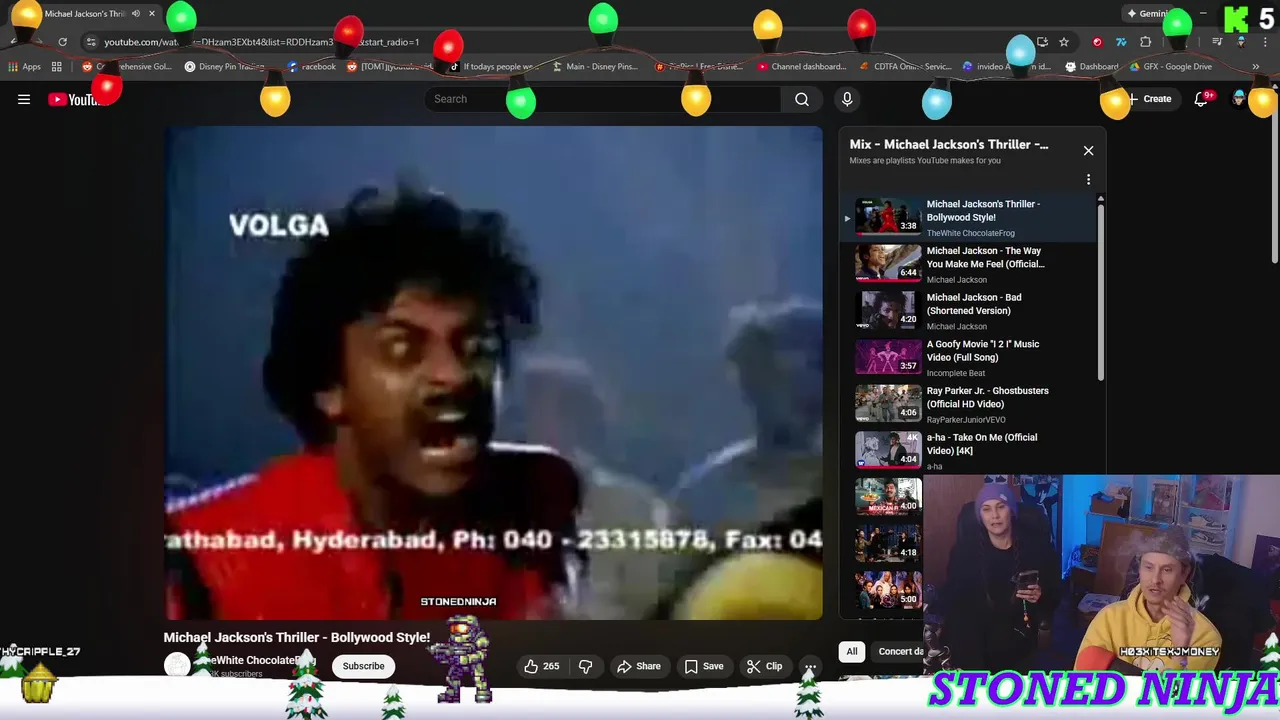Viewport: 1280px width, 720px height.
Task: Open the Channel dashboard bookmark
Action: (802, 67)
